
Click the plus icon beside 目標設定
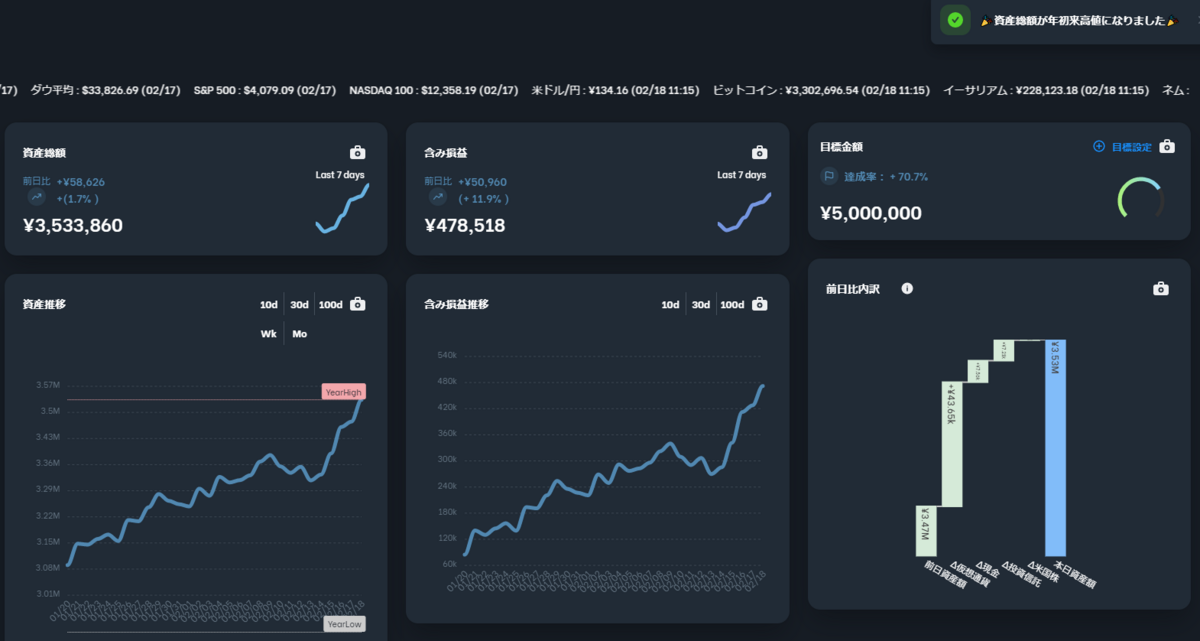1099,147
